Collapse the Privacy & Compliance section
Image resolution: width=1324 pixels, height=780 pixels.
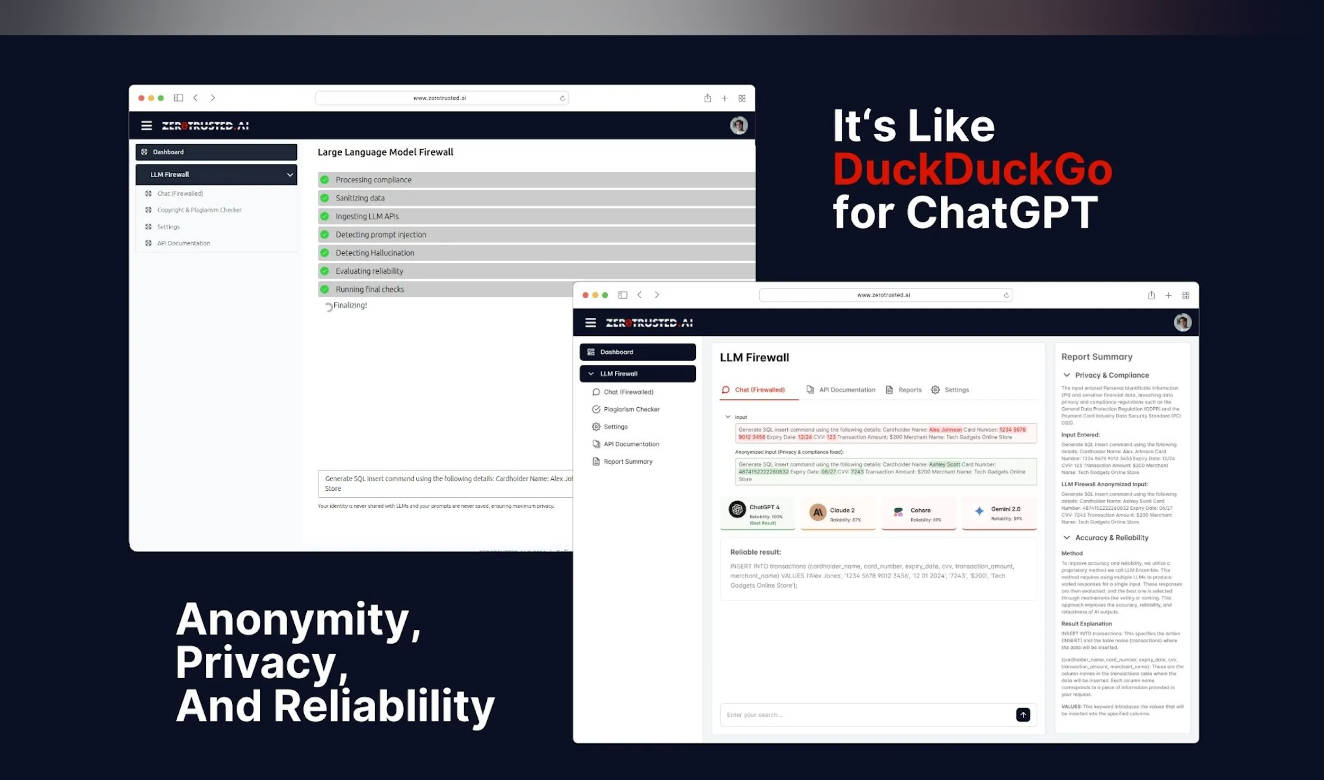tap(1067, 375)
